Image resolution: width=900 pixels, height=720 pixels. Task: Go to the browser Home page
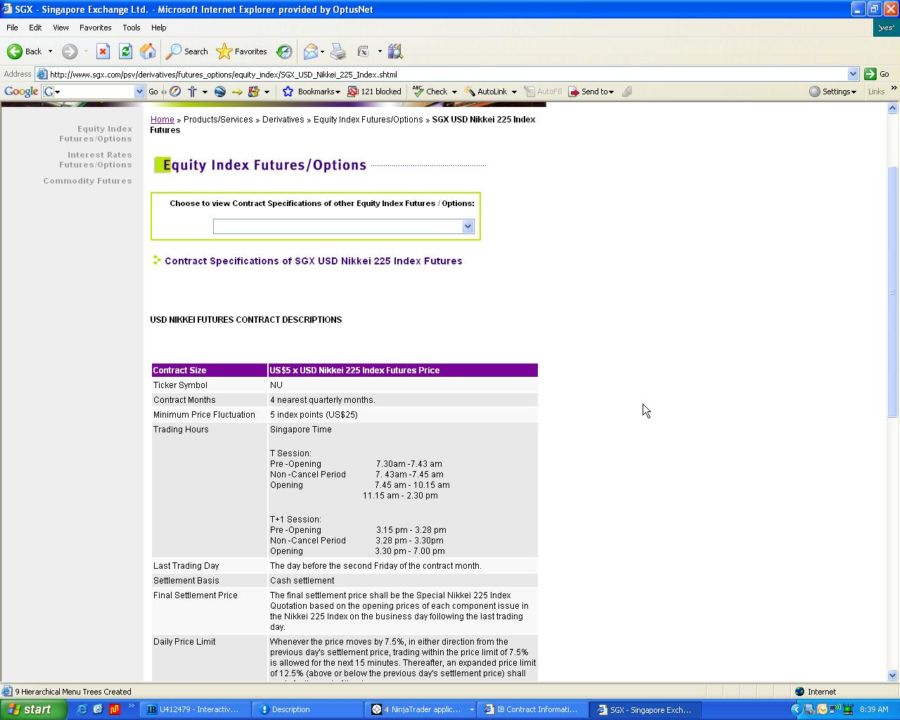click(x=148, y=52)
